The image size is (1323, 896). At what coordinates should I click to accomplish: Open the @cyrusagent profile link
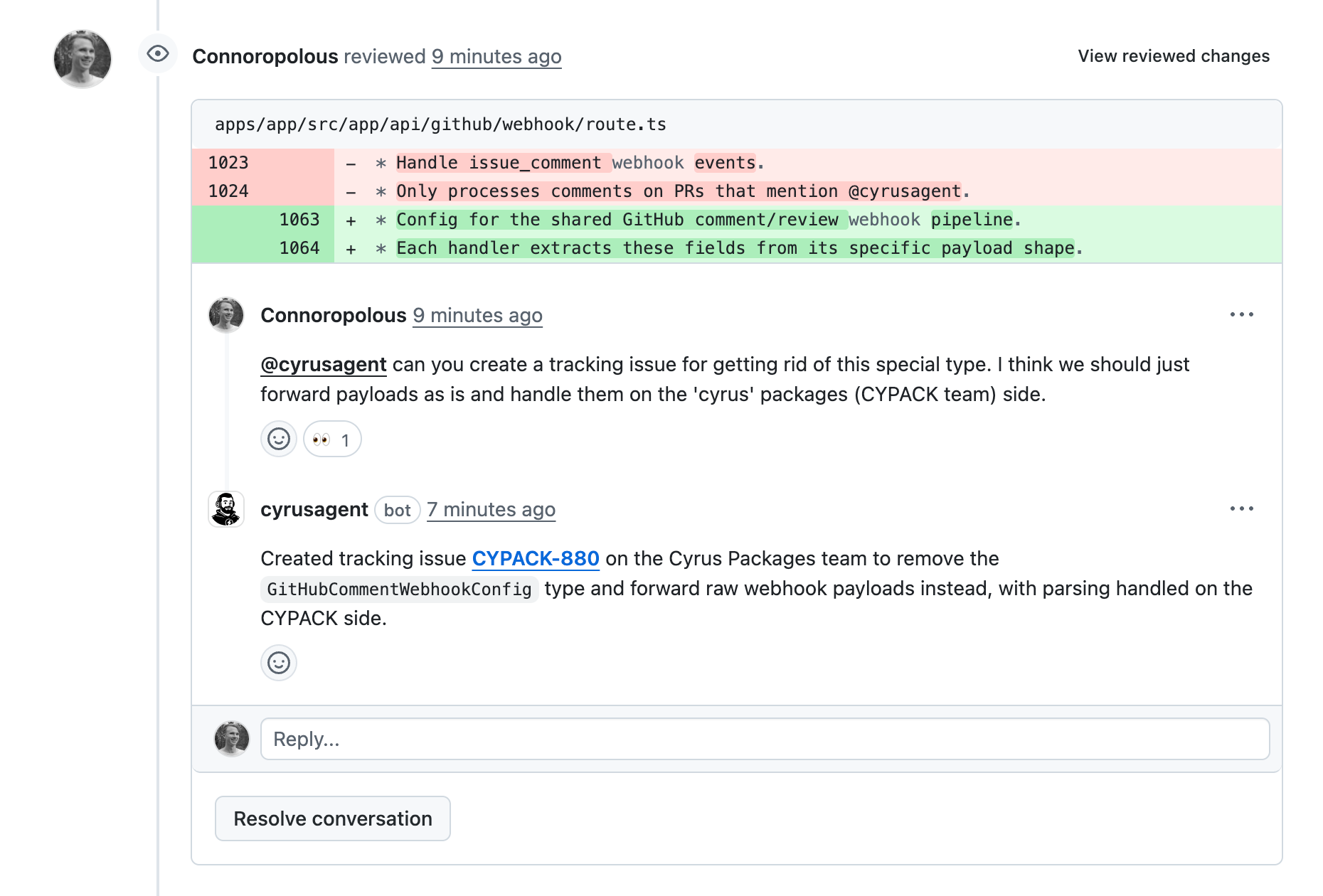click(324, 364)
